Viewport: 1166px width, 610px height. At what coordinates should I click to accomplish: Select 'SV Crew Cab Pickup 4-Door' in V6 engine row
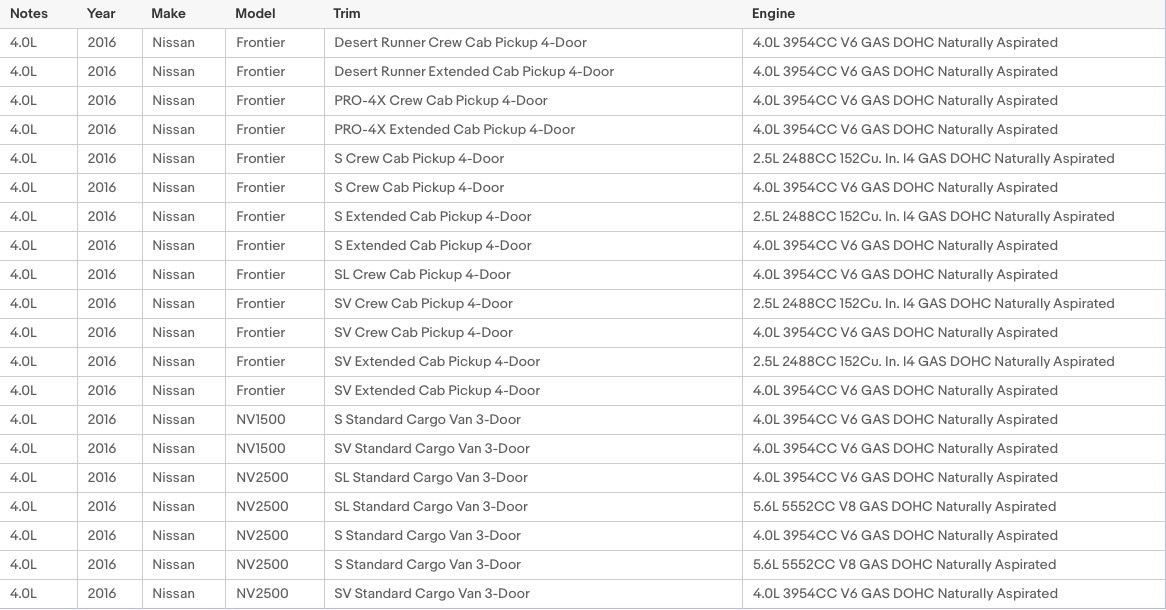423,333
